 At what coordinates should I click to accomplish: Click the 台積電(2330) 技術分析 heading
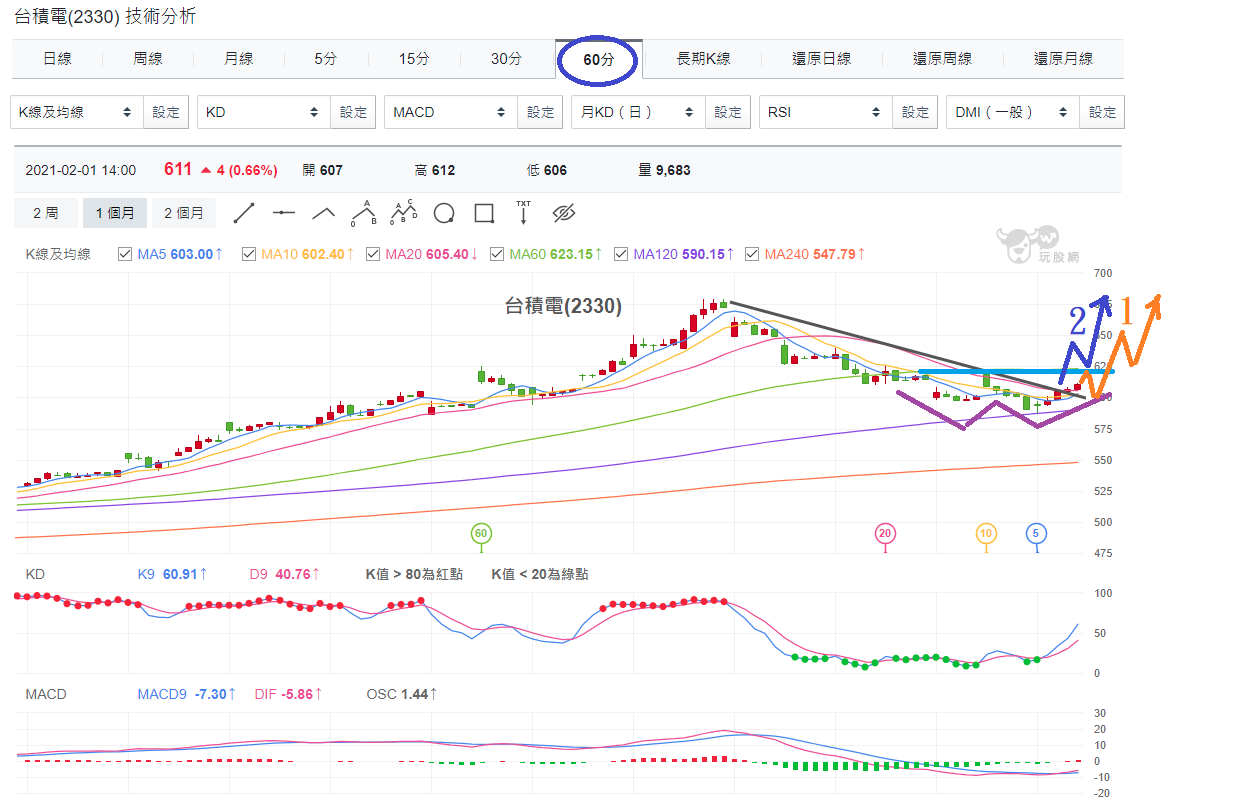pyautogui.click(x=105, y=16)
